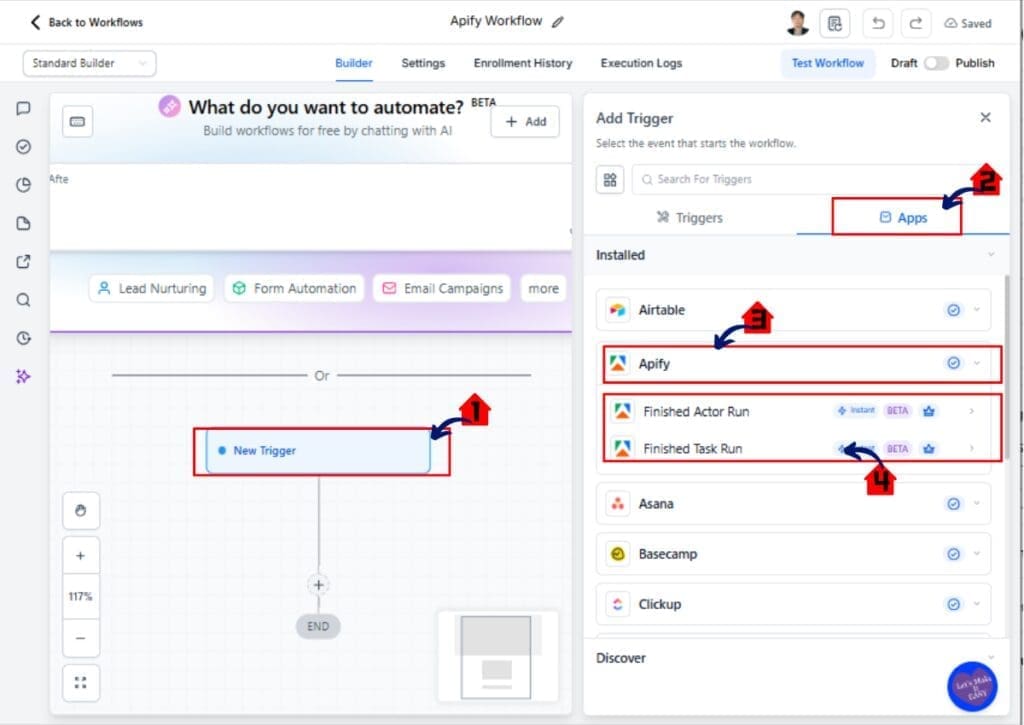Open checkmark circle icon in left sidebar
1024x725 pixels.
[x=24, y=146]
